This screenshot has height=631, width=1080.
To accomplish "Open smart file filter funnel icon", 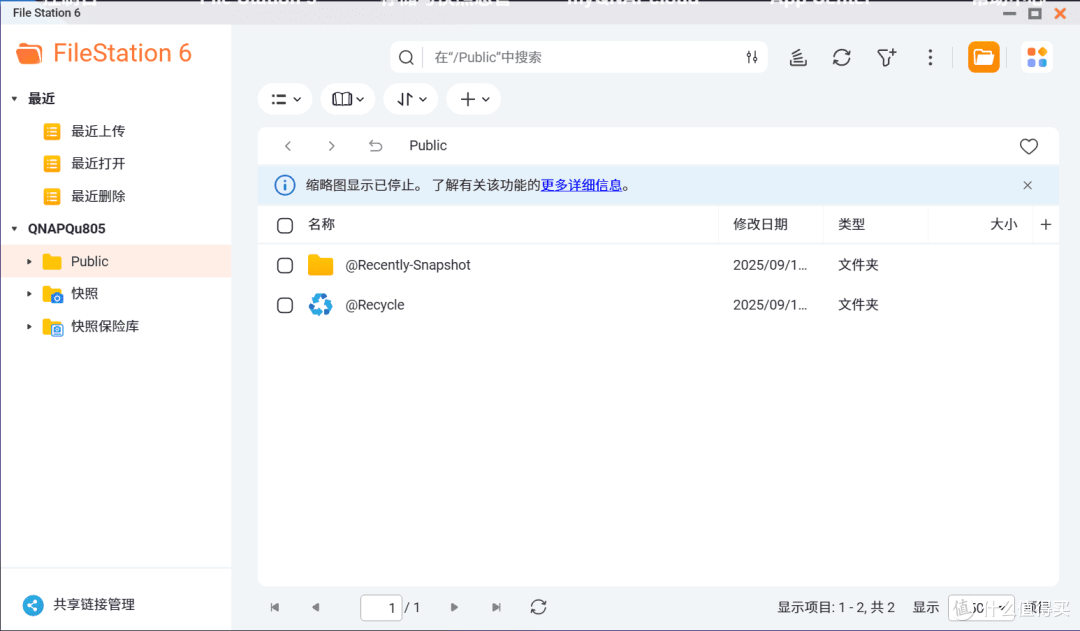I will coord(886,57).
